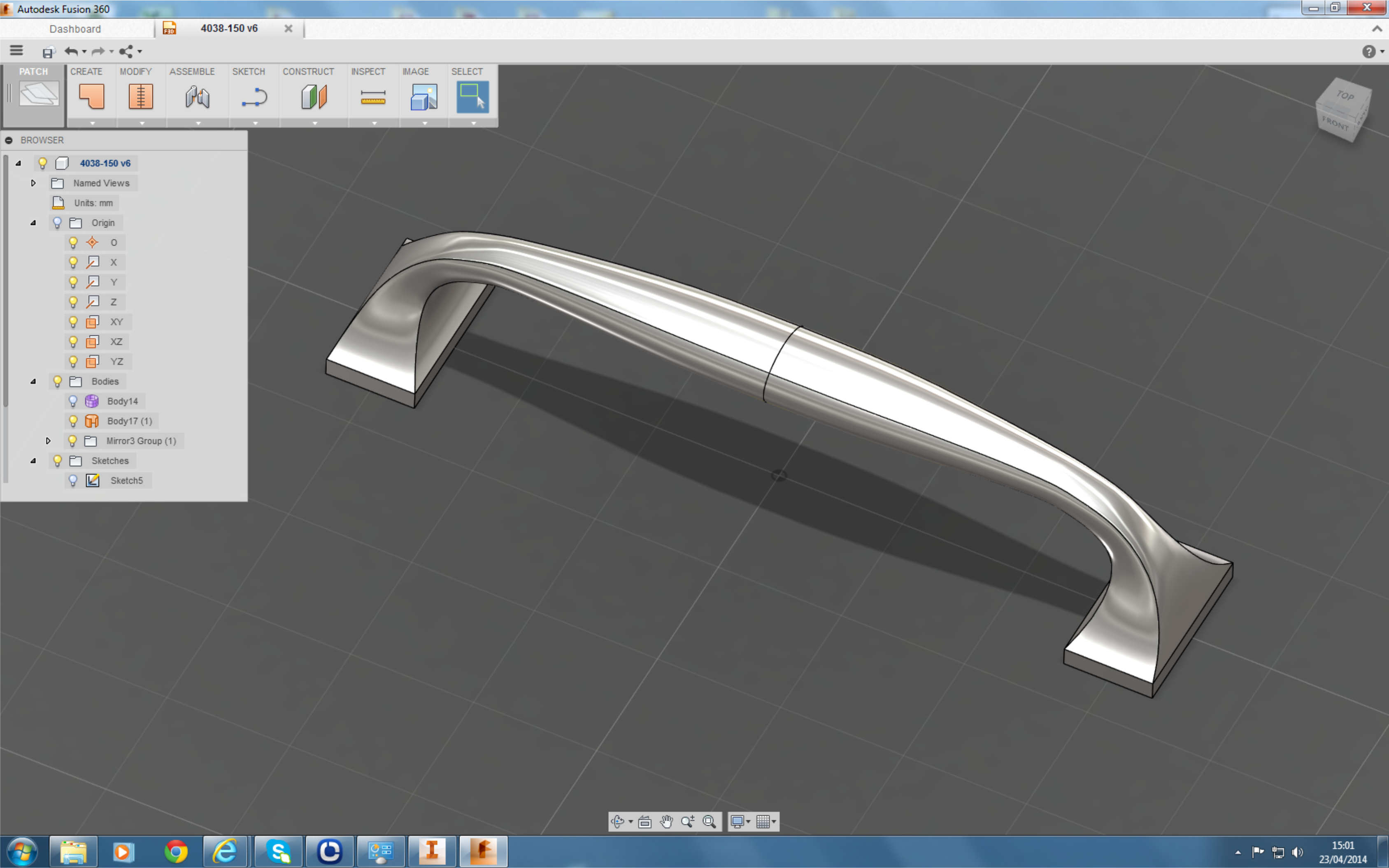Click the Sketch line tool icon

[254, 97]
